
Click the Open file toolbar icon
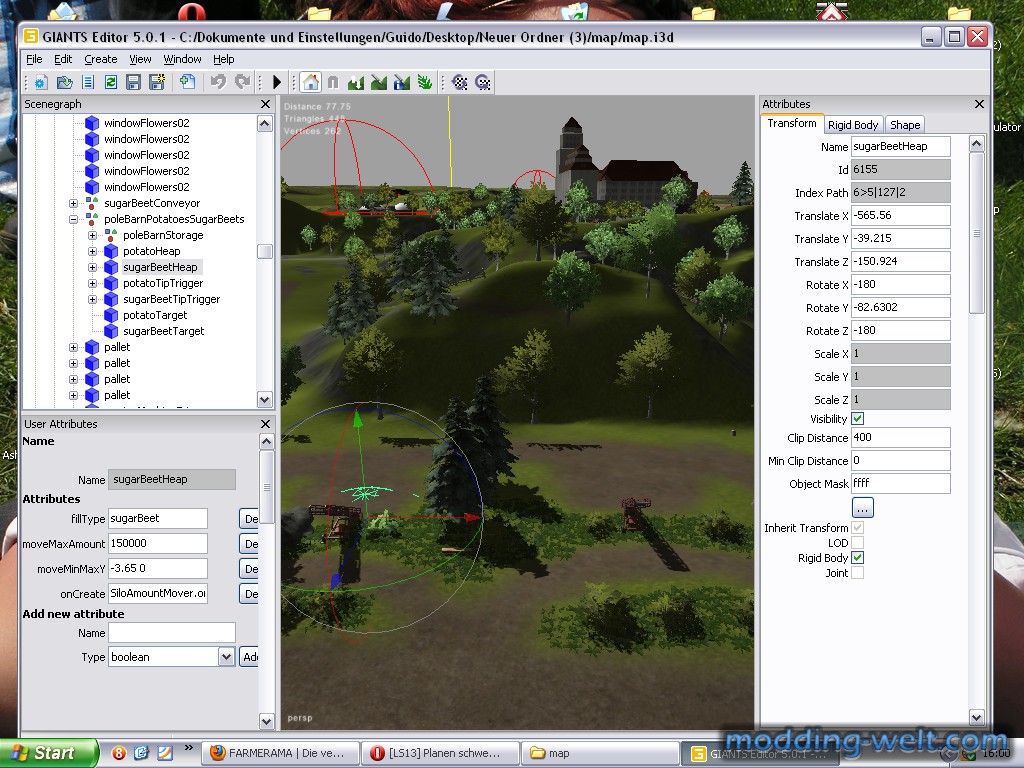pyautogui.click(x=65, y=82)
